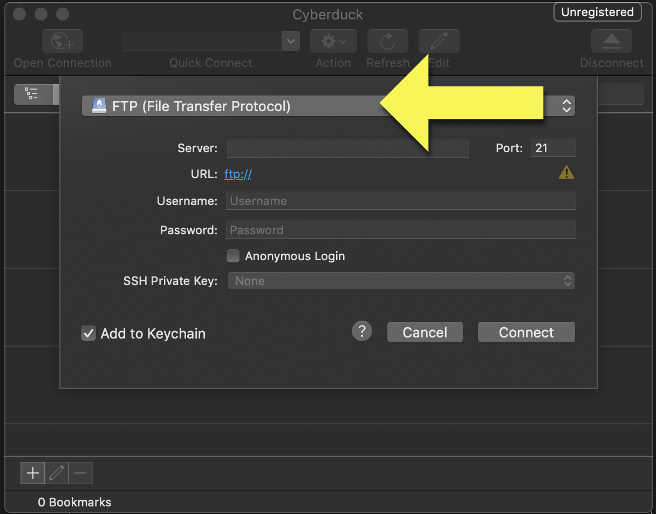This screenshot has width=656, height=514.
Task: Click the minus remove bookmark icon
Action: coord(82,472)
